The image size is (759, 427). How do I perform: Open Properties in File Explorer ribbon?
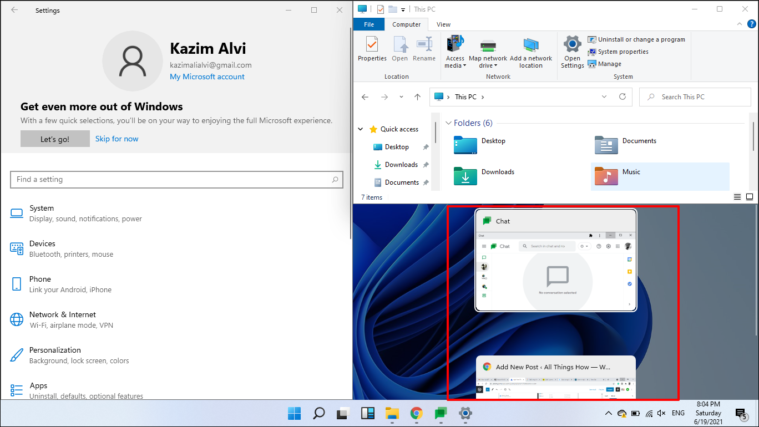click(372, 48)
